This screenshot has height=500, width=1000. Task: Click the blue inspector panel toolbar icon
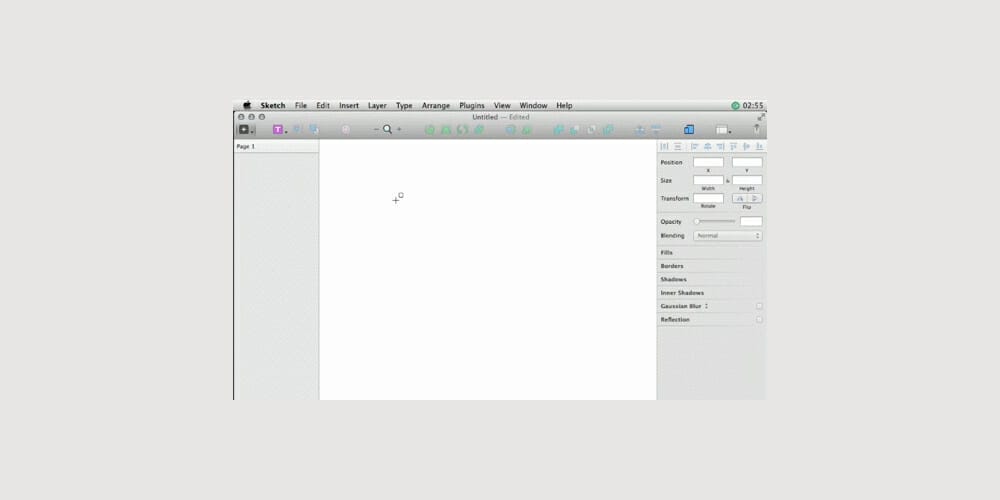tap(689, 129)
